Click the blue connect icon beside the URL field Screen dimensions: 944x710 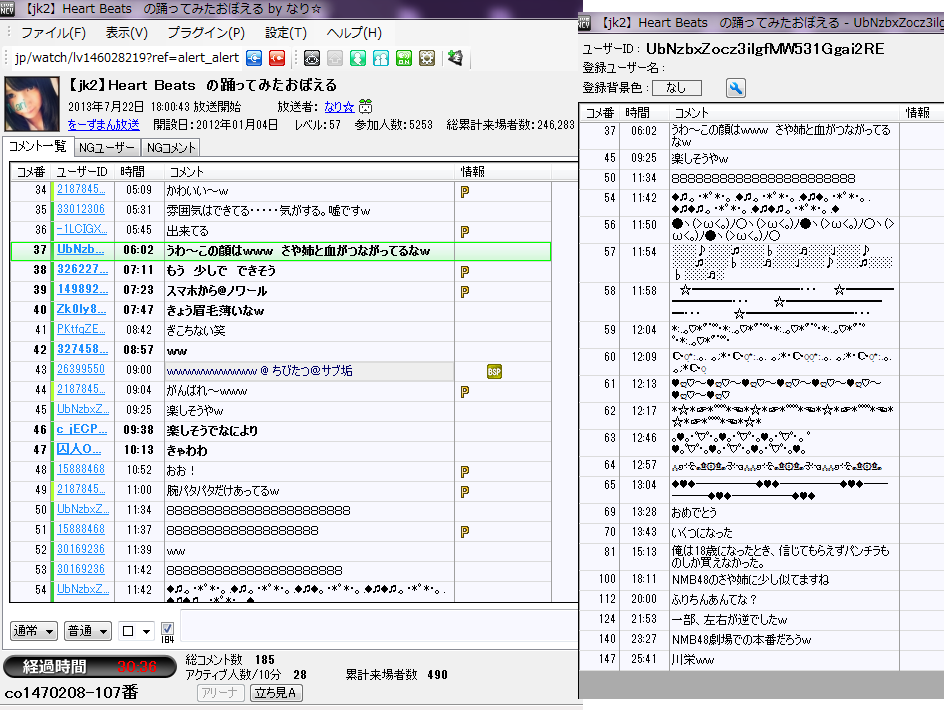click(x=254, y=58)
